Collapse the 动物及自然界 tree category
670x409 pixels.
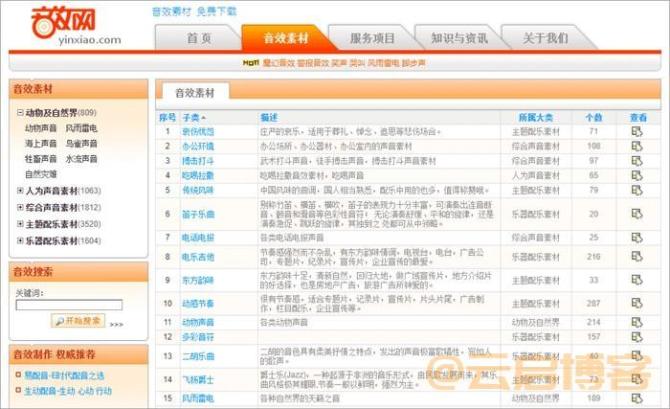tap(20, 113)
